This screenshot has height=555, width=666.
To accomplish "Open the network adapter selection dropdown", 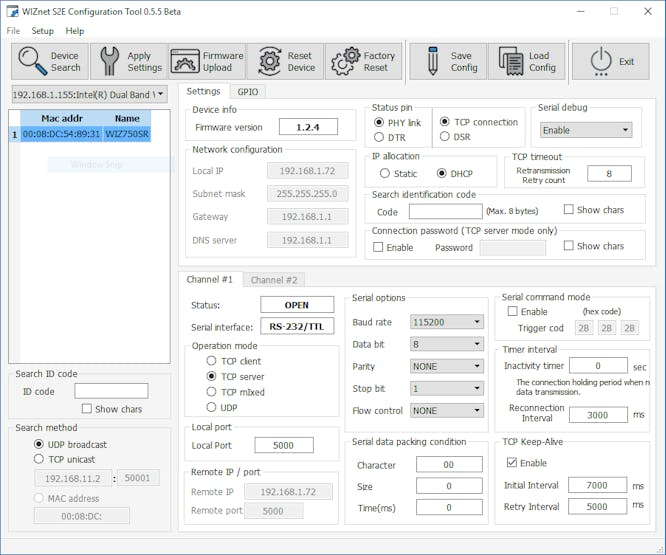I will pyautogui.click(x=89, y=95).
